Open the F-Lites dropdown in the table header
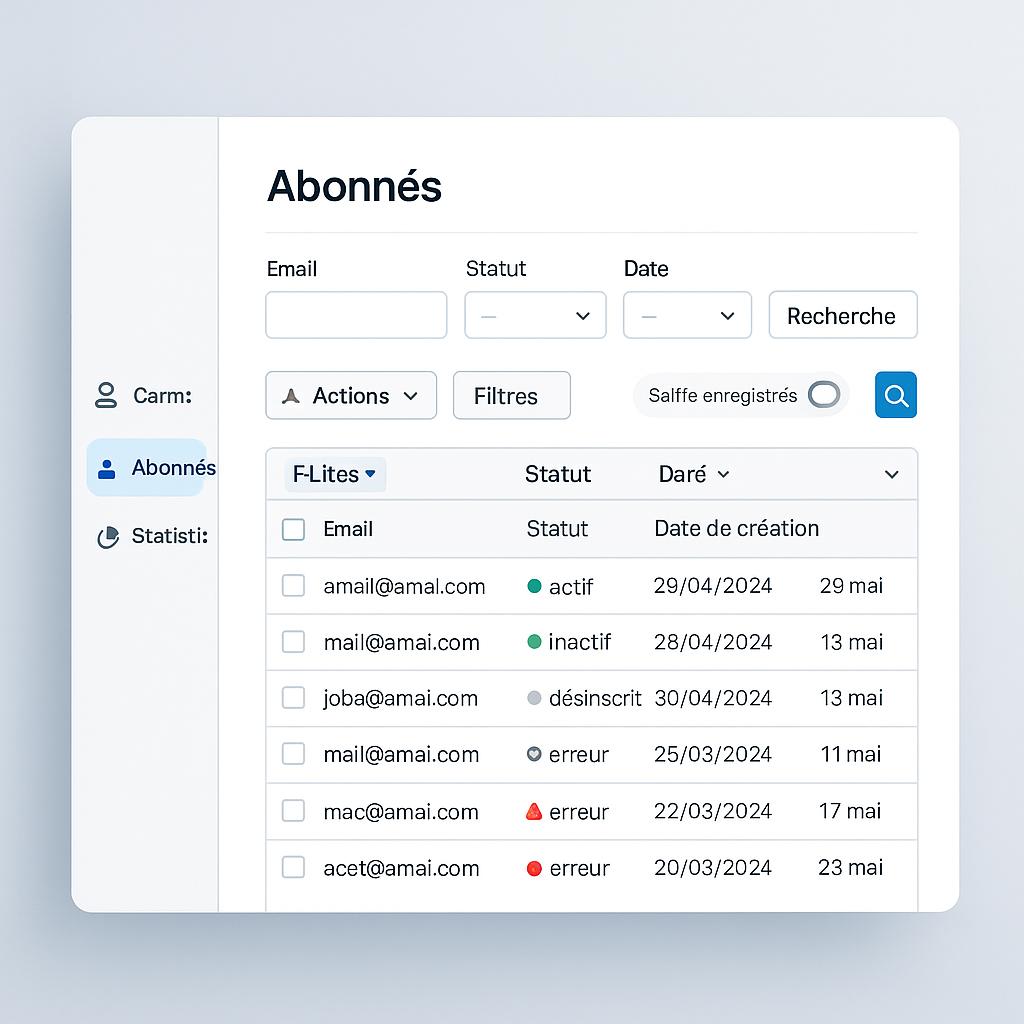The image size is (1024, 1024). tap(334, 474)
